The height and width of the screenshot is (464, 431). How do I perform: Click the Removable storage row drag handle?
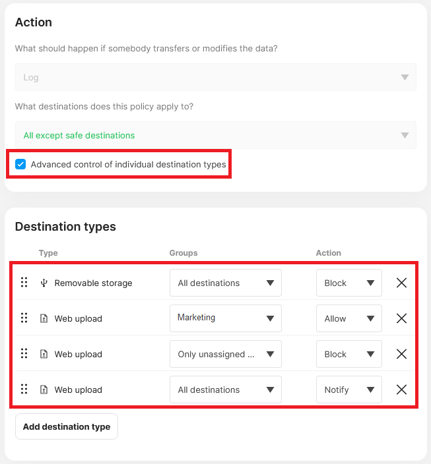pos(24,282)
